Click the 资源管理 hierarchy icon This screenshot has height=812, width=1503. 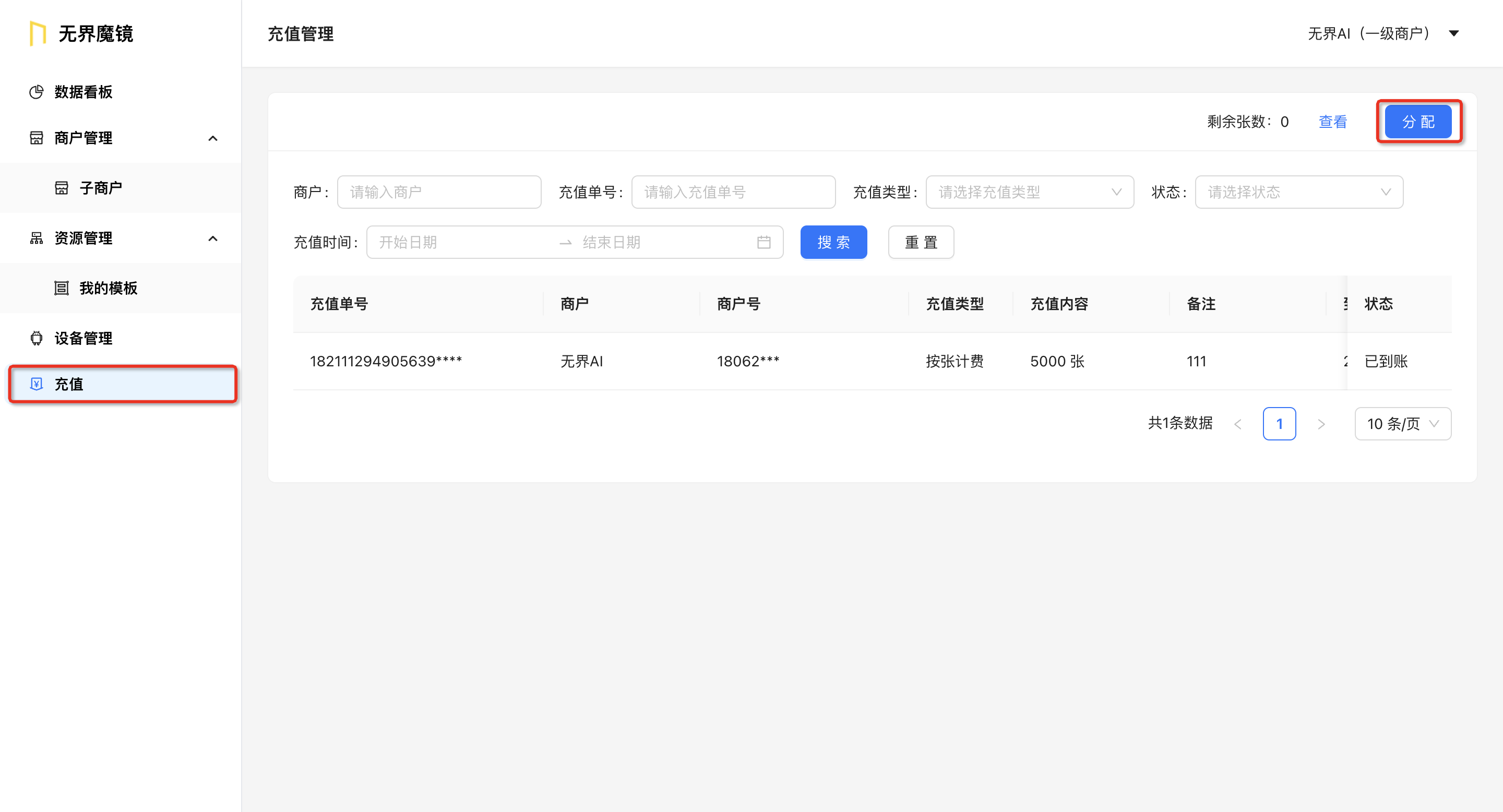(x=36, y=238)
